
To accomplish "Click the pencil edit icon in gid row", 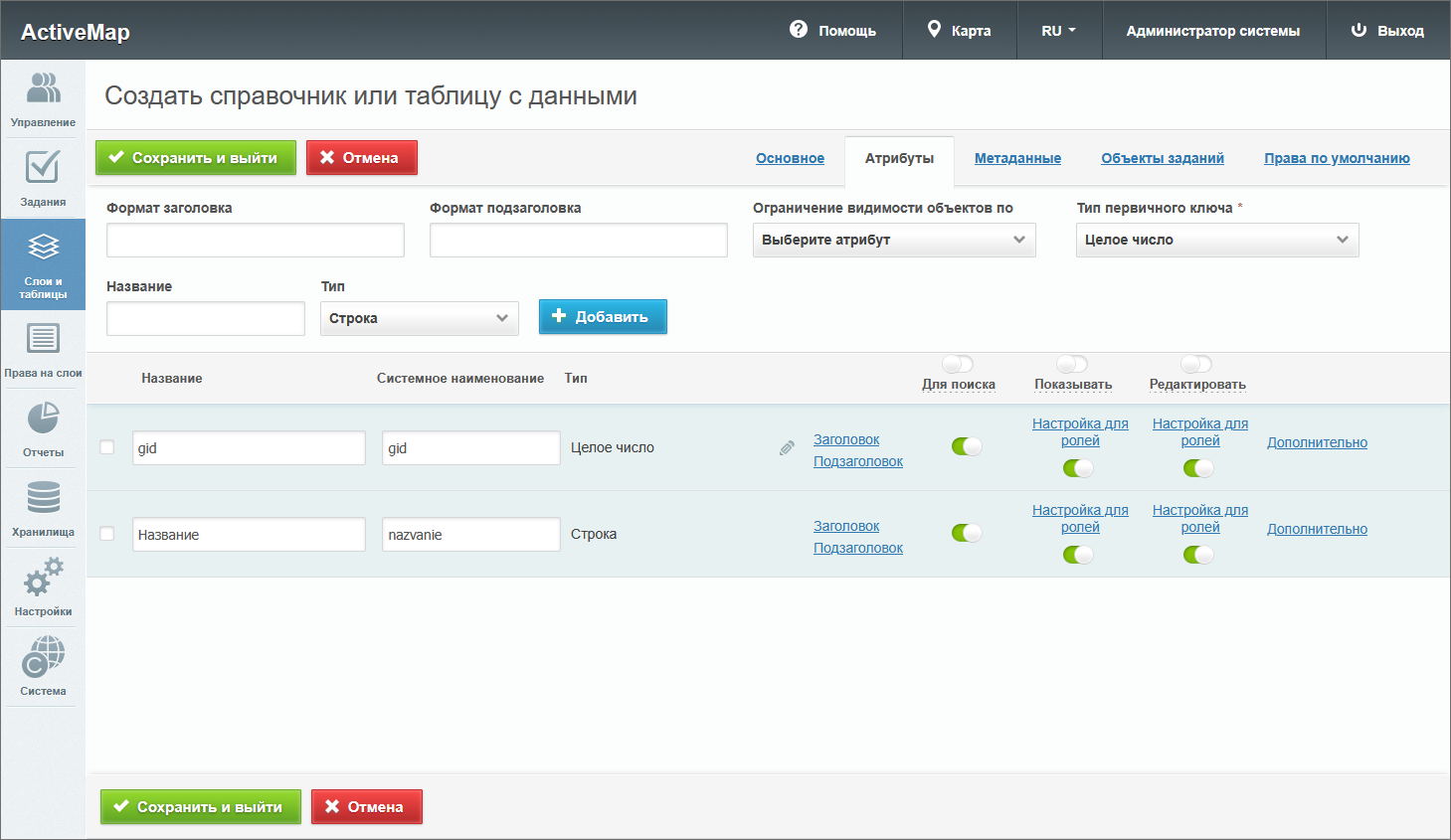I will tap(787, 448).
